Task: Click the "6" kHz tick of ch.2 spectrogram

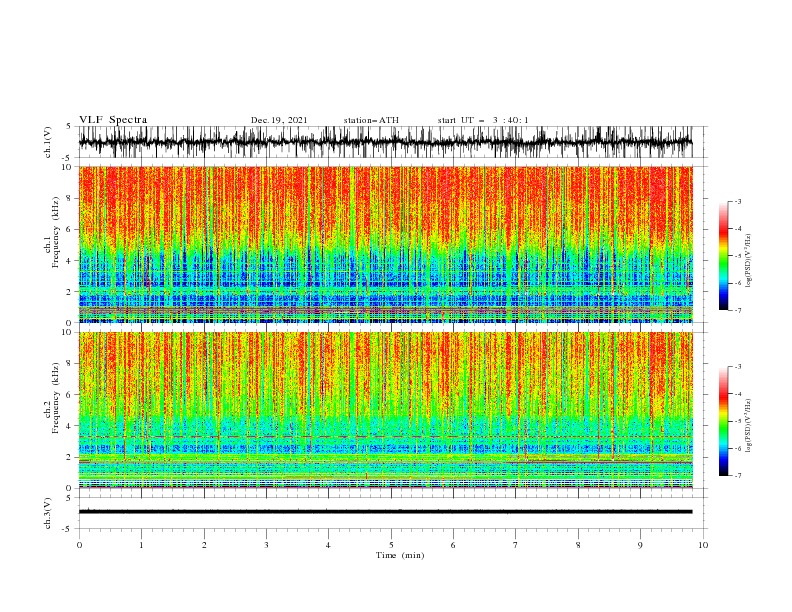Action: click(70, 395)
